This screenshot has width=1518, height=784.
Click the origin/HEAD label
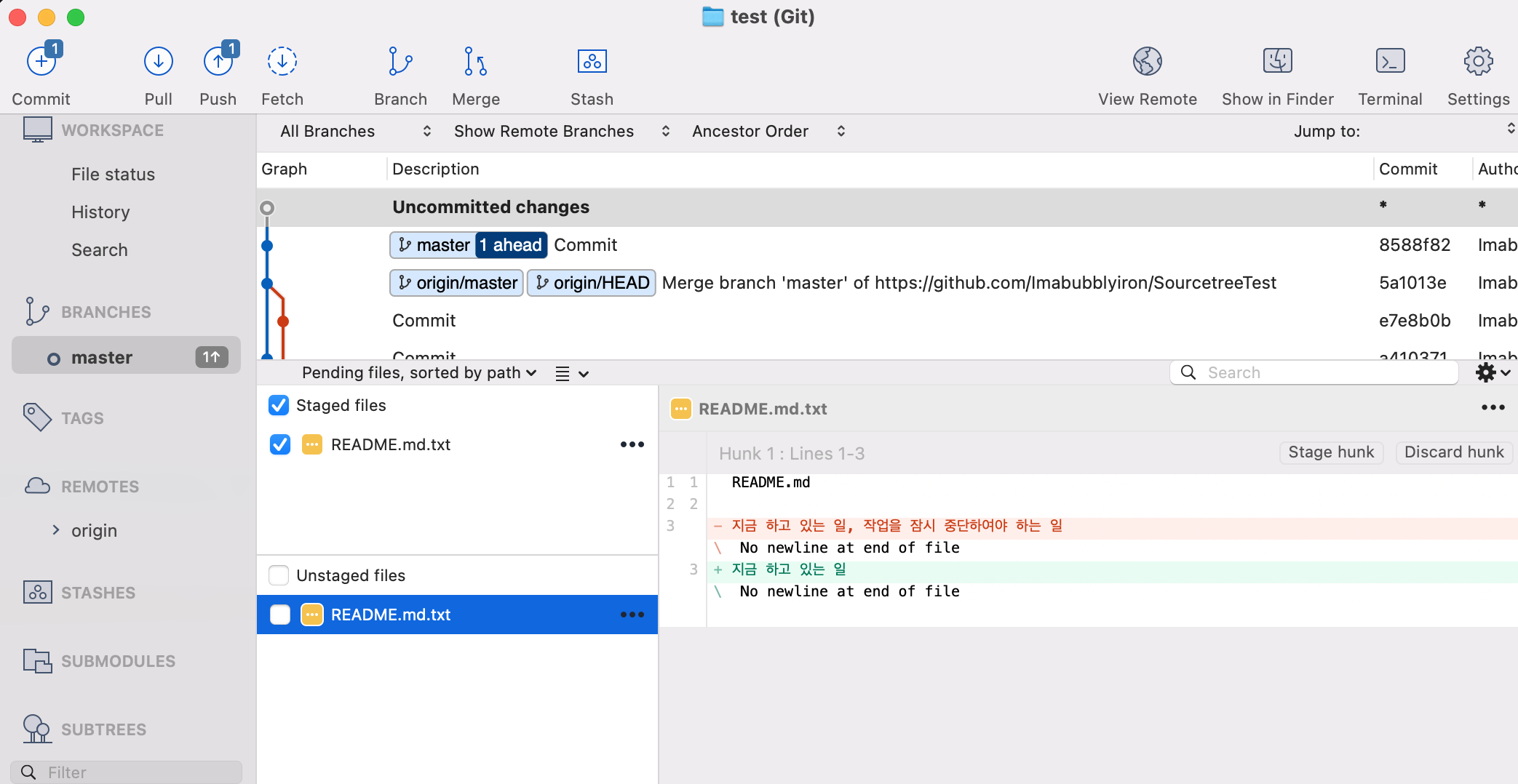592,283
